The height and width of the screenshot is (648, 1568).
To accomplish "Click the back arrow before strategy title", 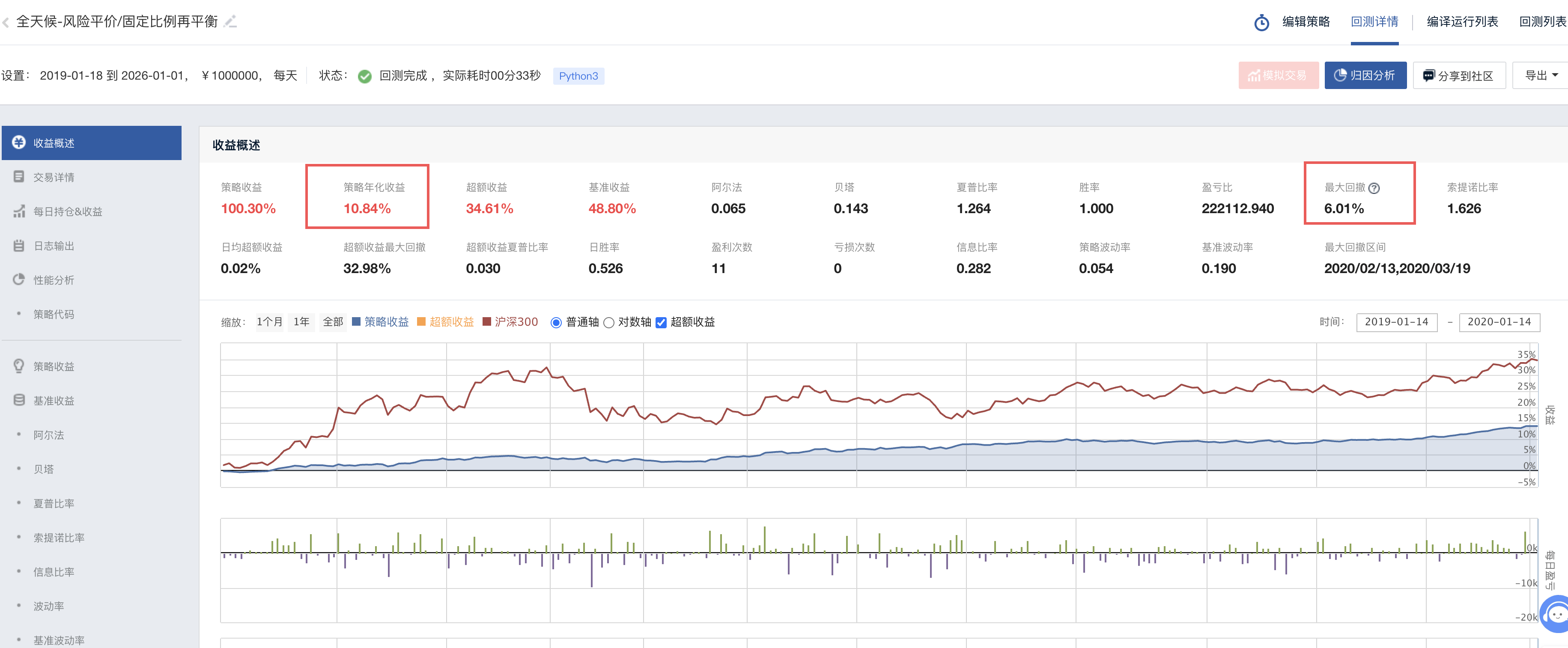I will point(6,23).
